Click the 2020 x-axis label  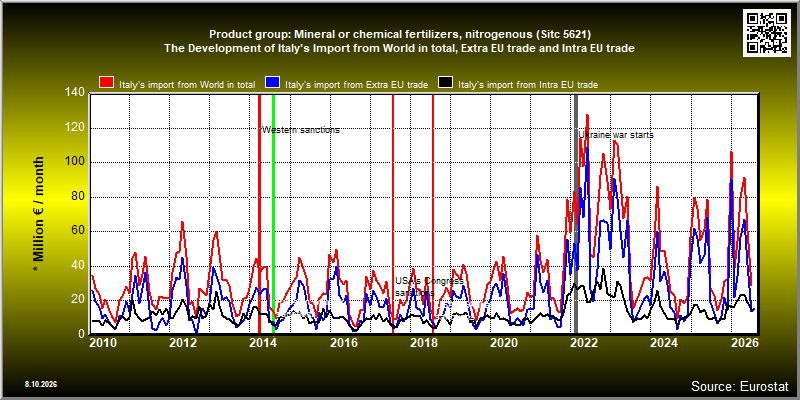[504, 342]
